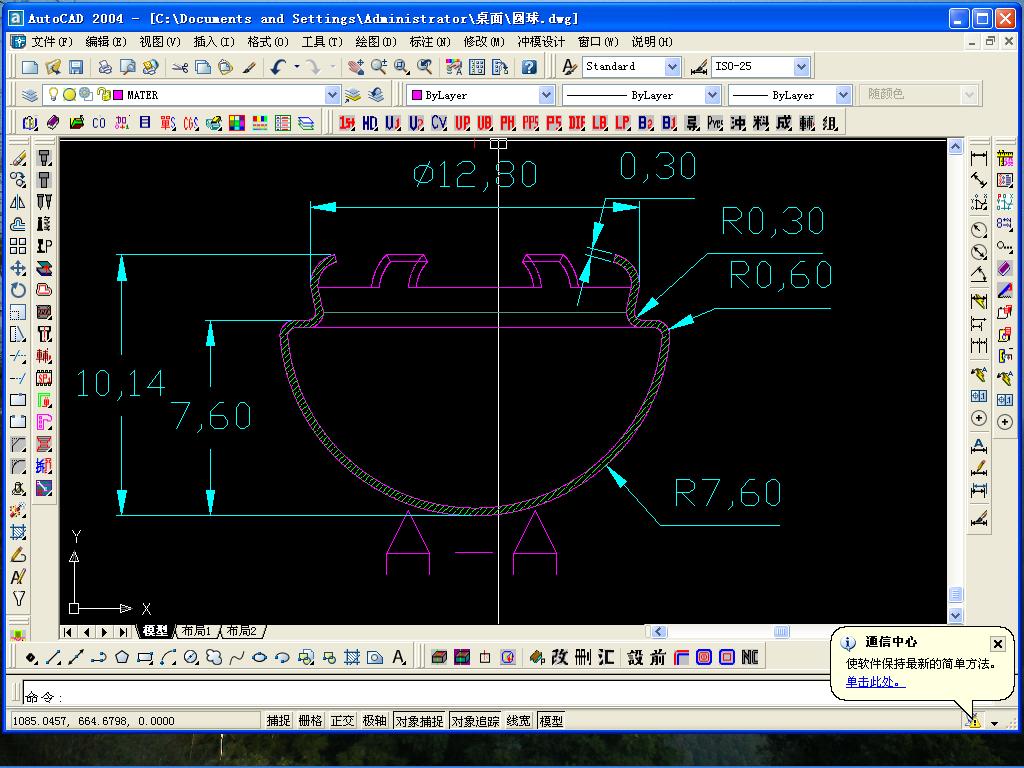Click the LP stamping toolbar icon
1024x768 pixels.
622,123
